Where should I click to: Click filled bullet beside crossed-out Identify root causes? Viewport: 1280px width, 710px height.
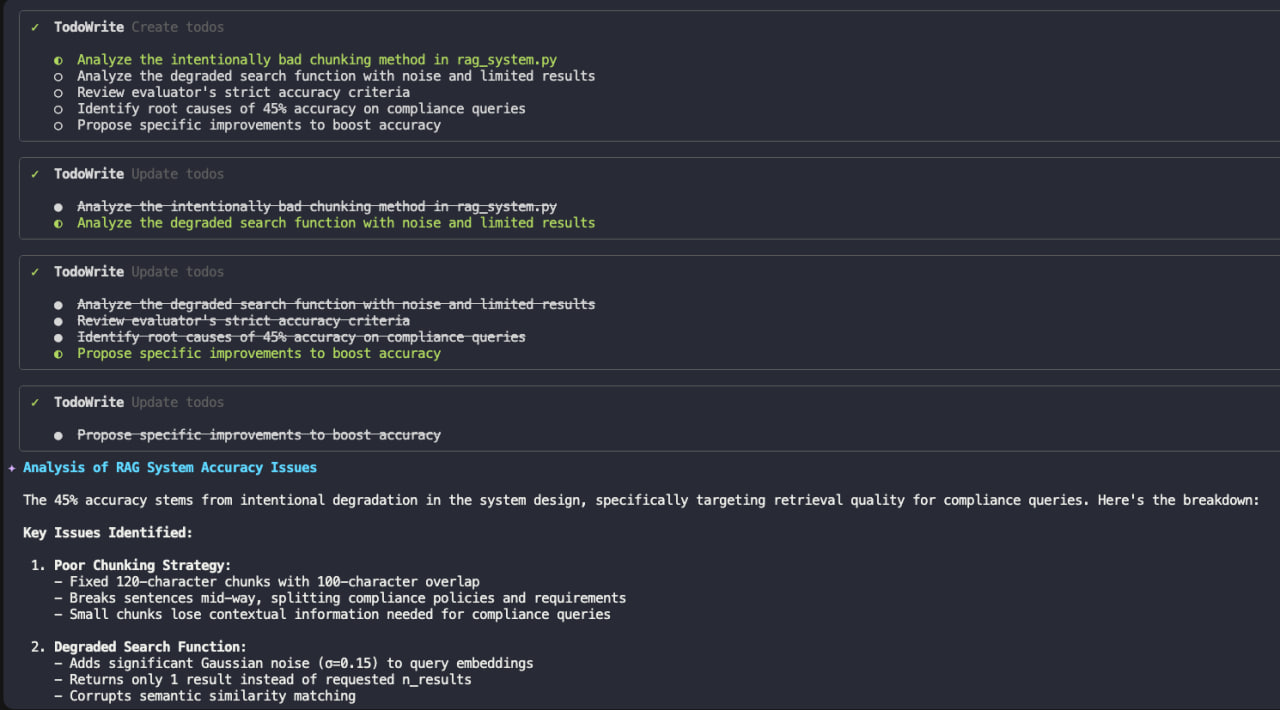[x=58, y=337]
